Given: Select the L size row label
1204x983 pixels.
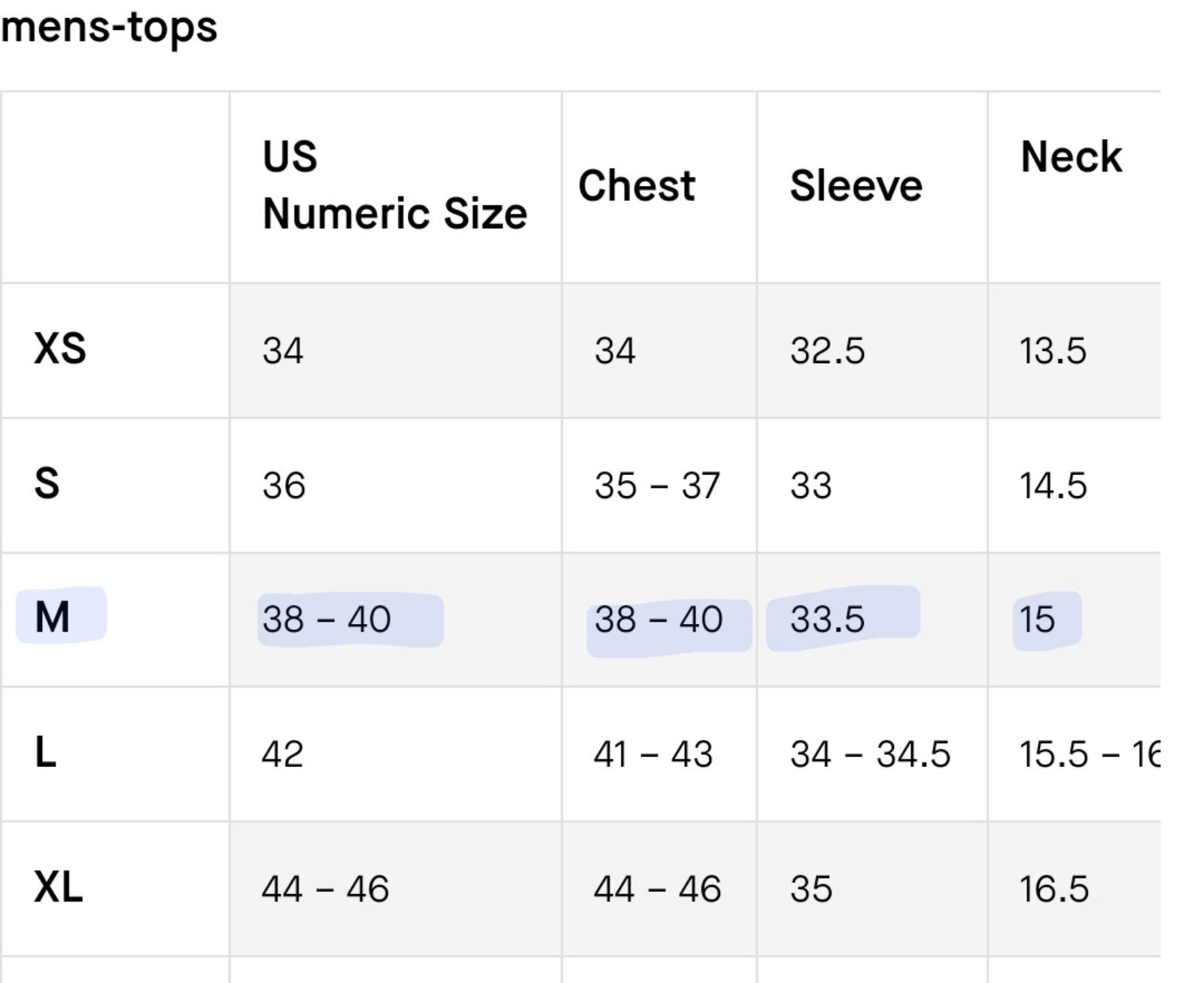Looking at the screenshot, I should [46, 751].
